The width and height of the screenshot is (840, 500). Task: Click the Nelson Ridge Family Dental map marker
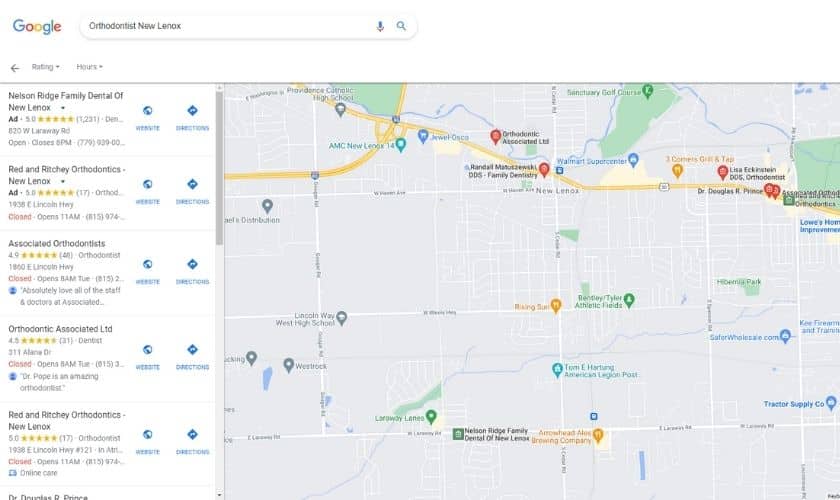pos(458,434)
